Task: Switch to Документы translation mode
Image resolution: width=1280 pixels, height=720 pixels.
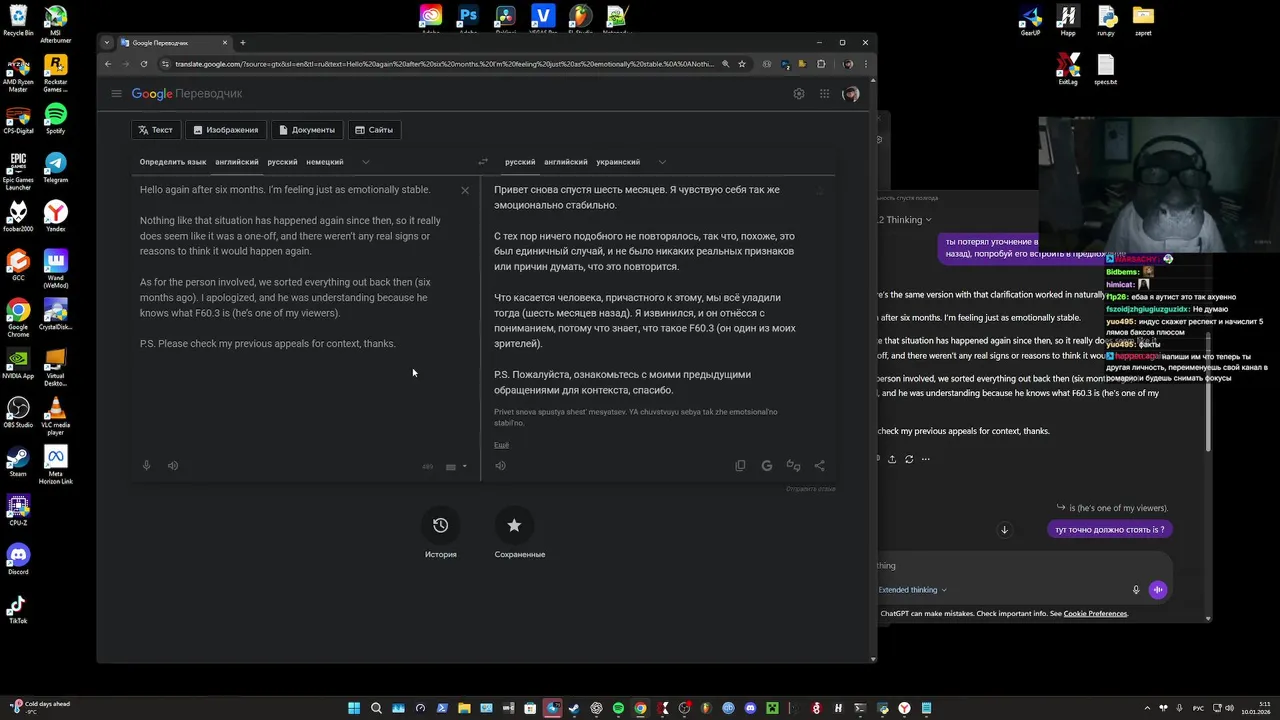Action: click(307, 130)
